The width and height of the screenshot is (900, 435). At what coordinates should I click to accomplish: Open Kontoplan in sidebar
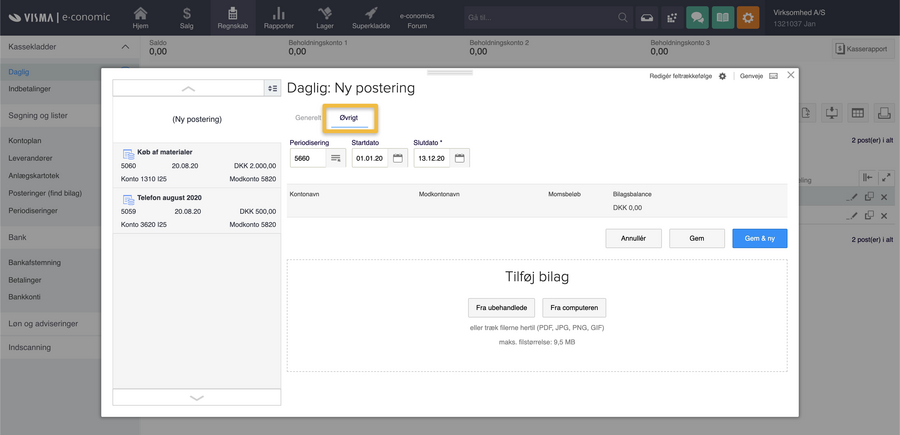point(25,141)
